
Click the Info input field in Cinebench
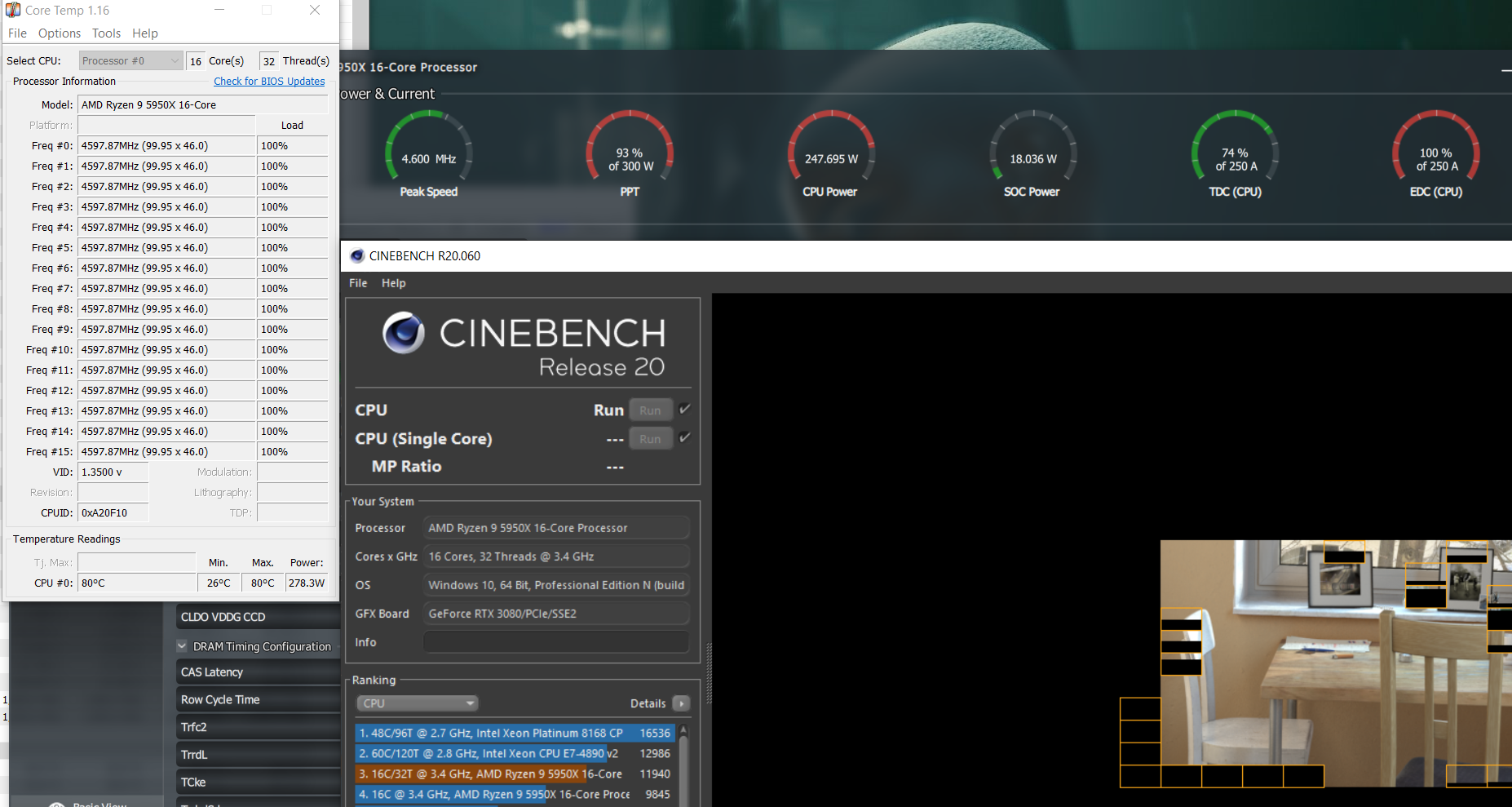[x=556, y=642]
